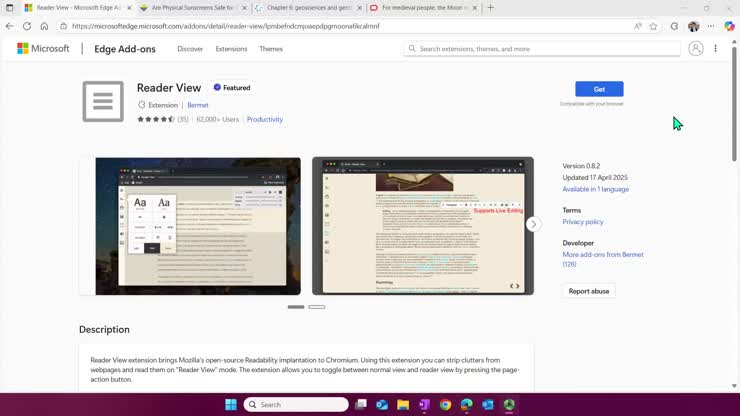Open More add-ons from Bermet link
740x416 pixels.
click(x=603, y=259)
